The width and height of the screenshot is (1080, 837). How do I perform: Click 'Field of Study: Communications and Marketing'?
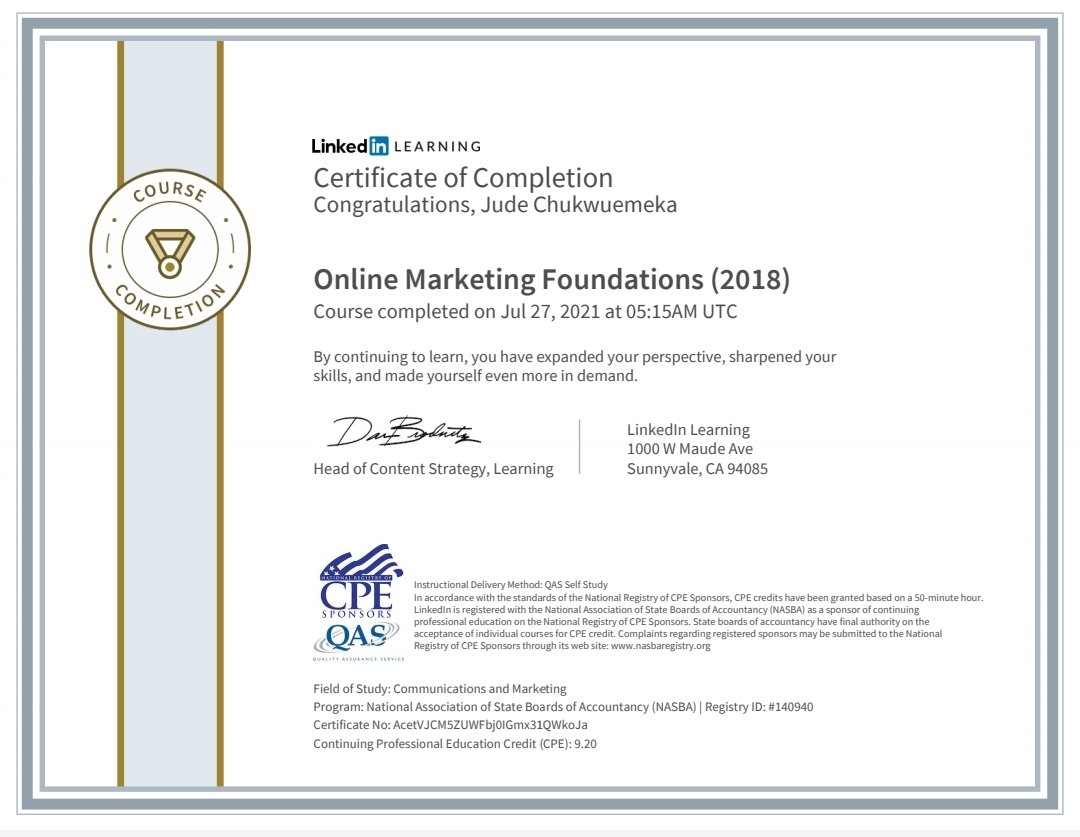tap(439, 688)
